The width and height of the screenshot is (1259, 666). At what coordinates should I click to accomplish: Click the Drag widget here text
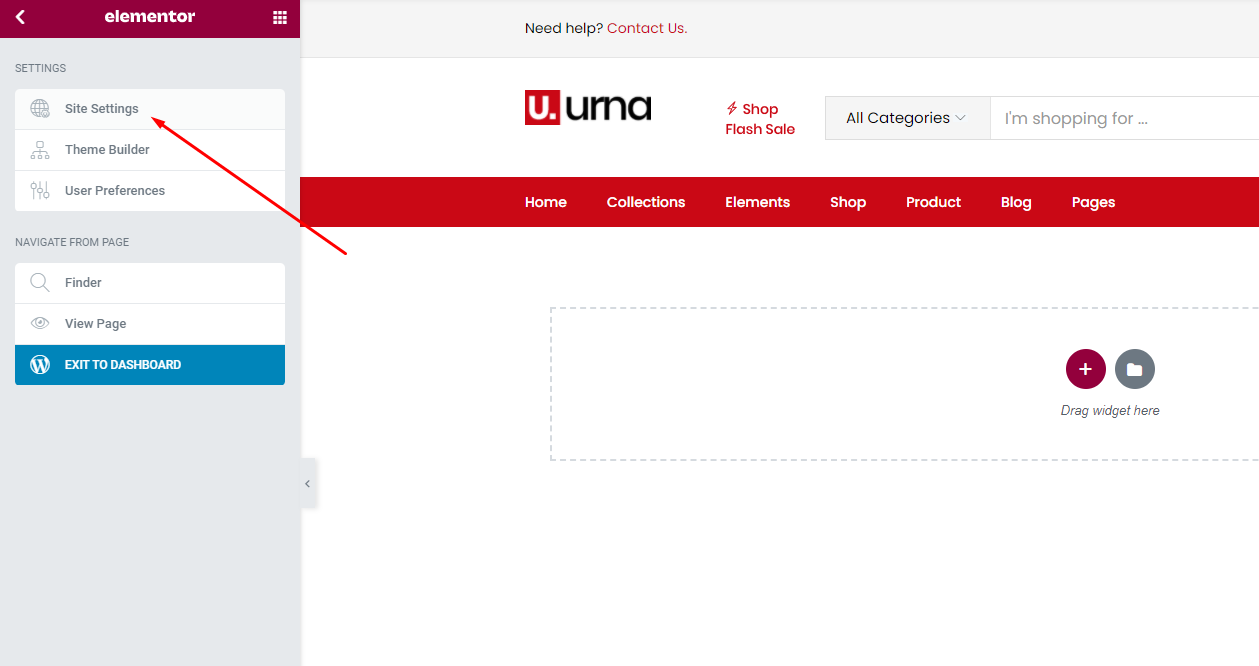click(1110, 411)
